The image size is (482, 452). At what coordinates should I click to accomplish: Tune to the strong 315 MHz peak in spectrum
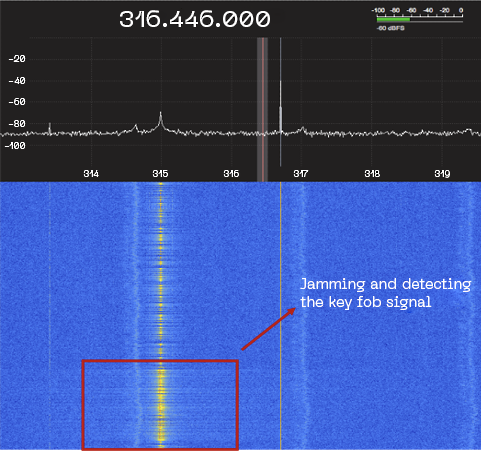161,121
